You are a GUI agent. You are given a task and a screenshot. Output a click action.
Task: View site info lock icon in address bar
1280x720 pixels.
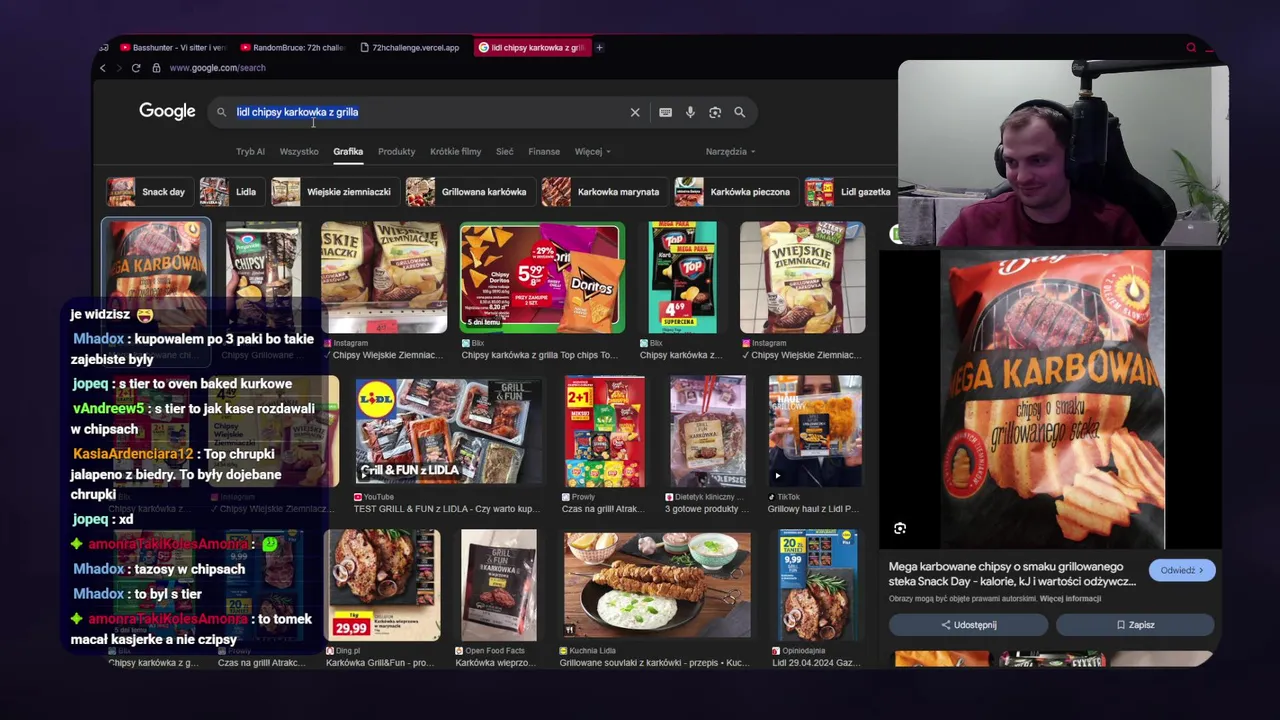tap(156, 68)
